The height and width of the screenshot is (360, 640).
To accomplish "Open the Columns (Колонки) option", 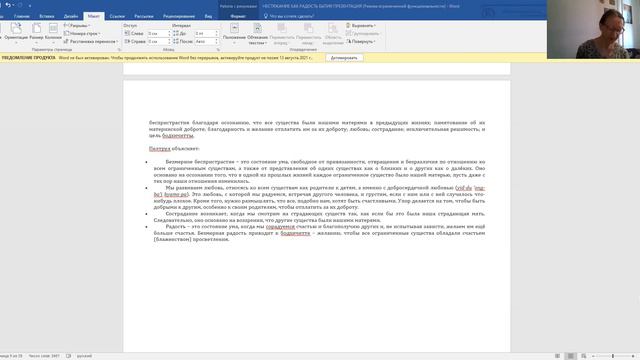I will tap(53, 32).
